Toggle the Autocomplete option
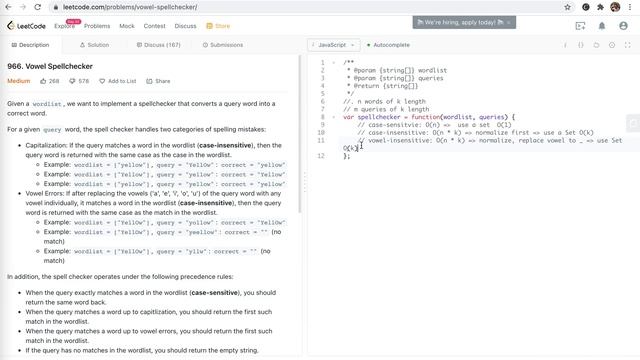 pos(388,45)
